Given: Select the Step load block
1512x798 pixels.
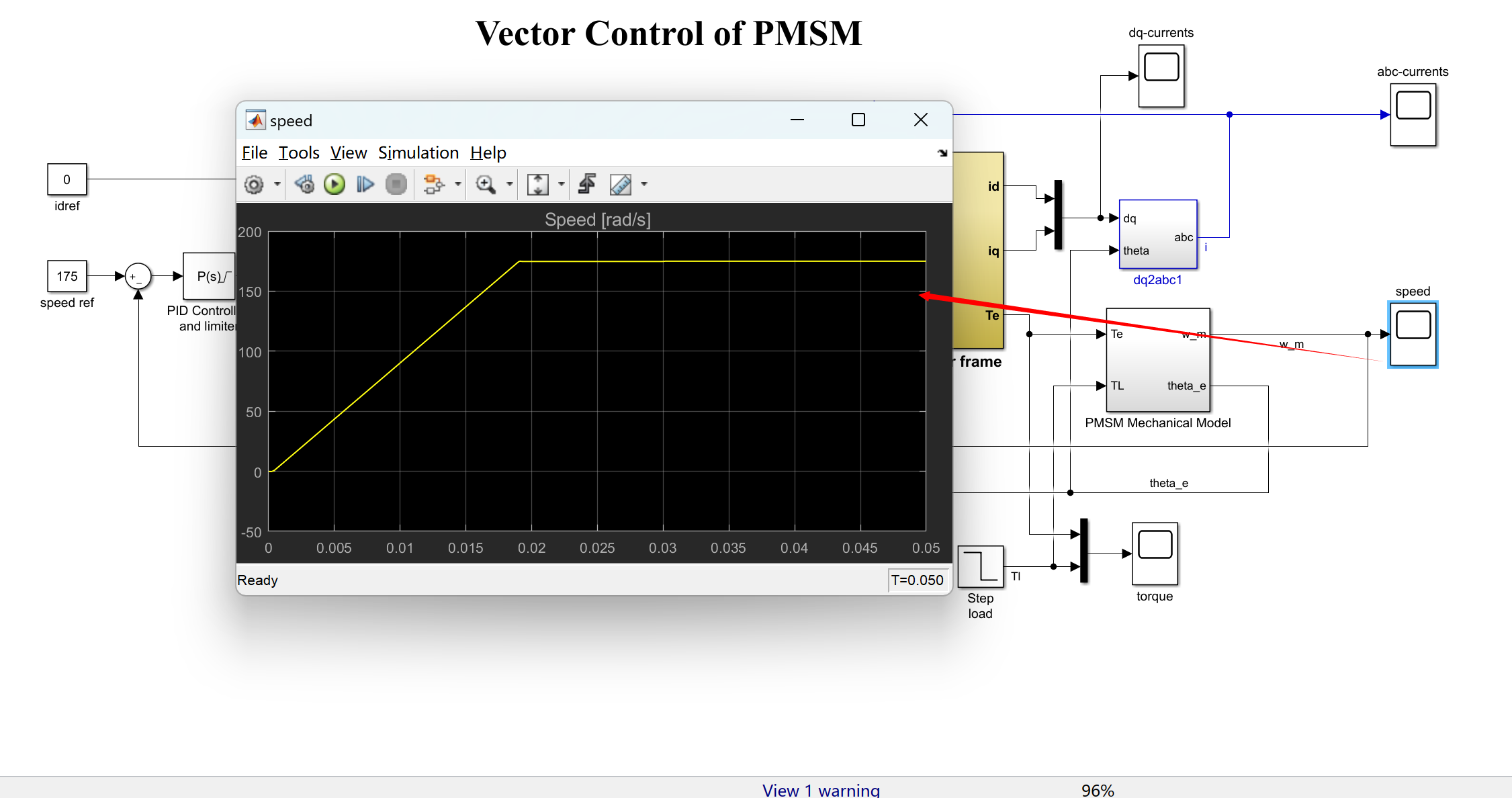Looking at the screenshot, I should 980,566.
